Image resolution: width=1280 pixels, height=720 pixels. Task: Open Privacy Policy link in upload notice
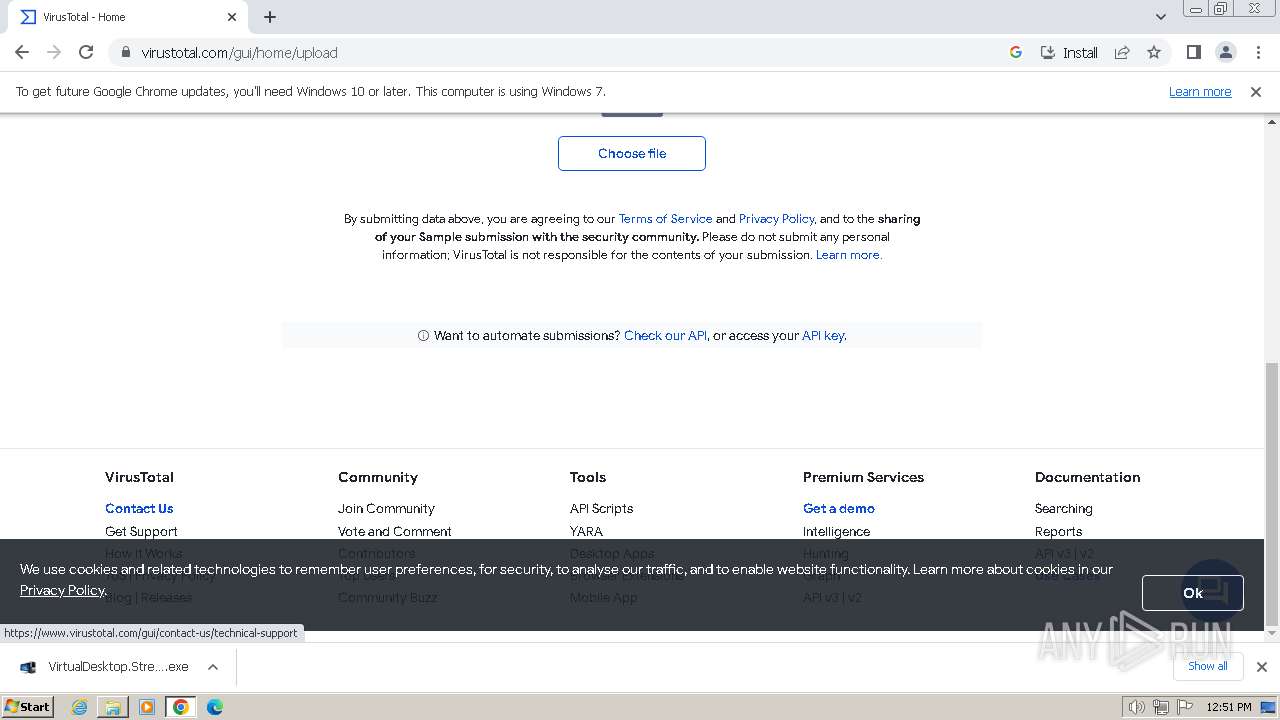coord(776,218)
